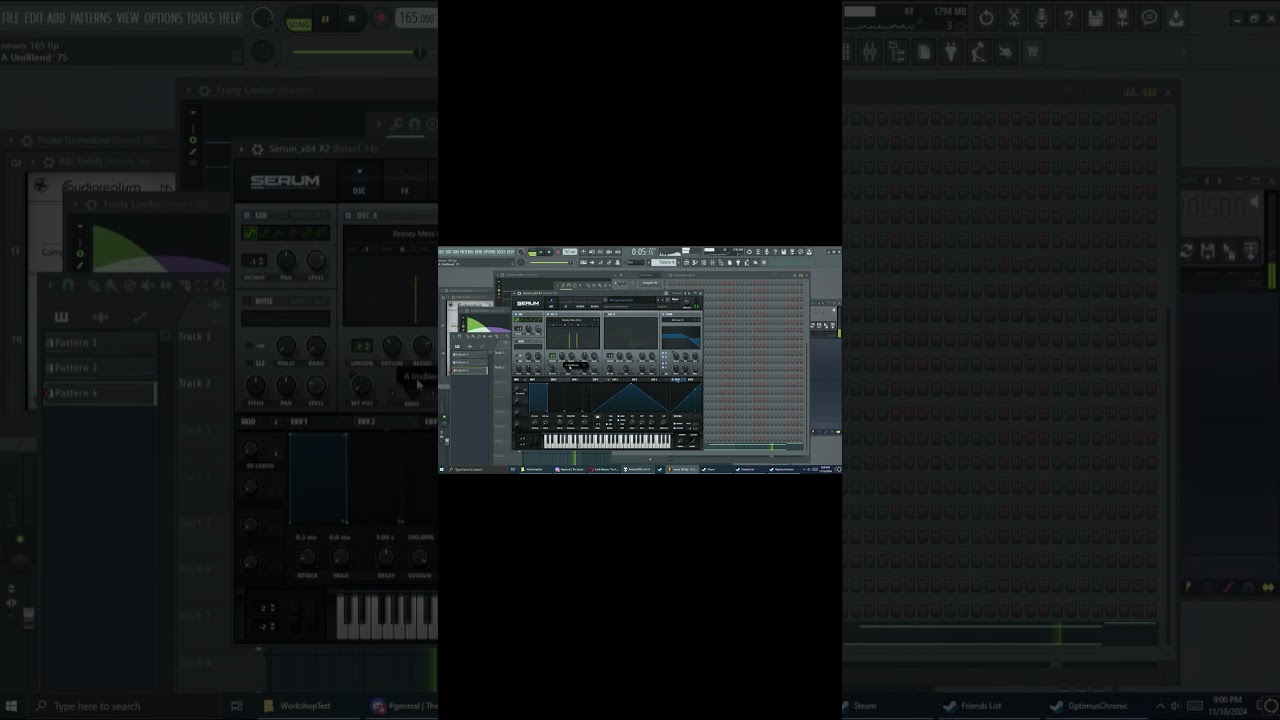Click the large stop button in the backdrop transport
Viewport: 1280px width, 720px height.
tap(351, 19)
